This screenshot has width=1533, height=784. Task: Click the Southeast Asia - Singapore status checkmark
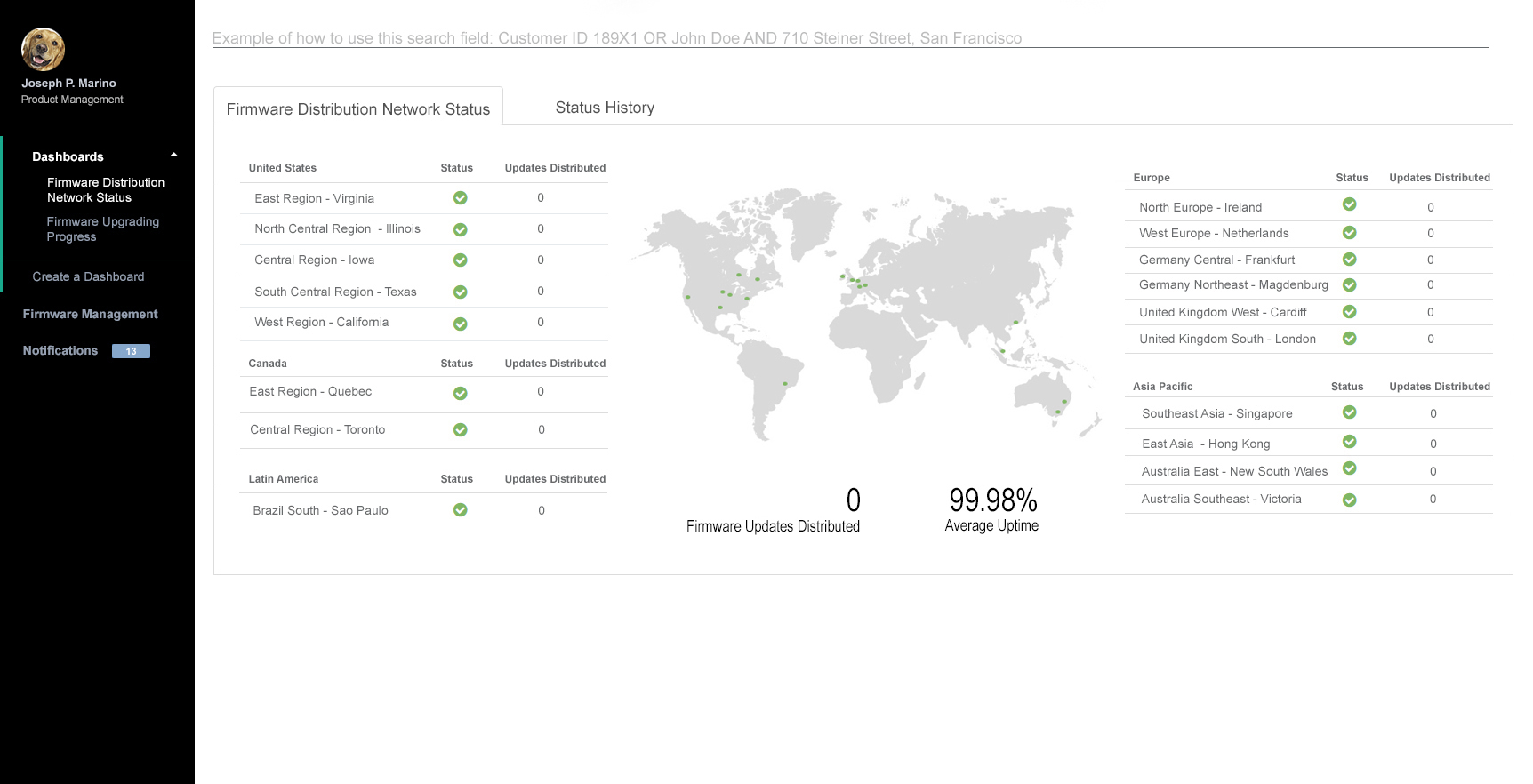pyautogui.click(x=1350, y=412)
